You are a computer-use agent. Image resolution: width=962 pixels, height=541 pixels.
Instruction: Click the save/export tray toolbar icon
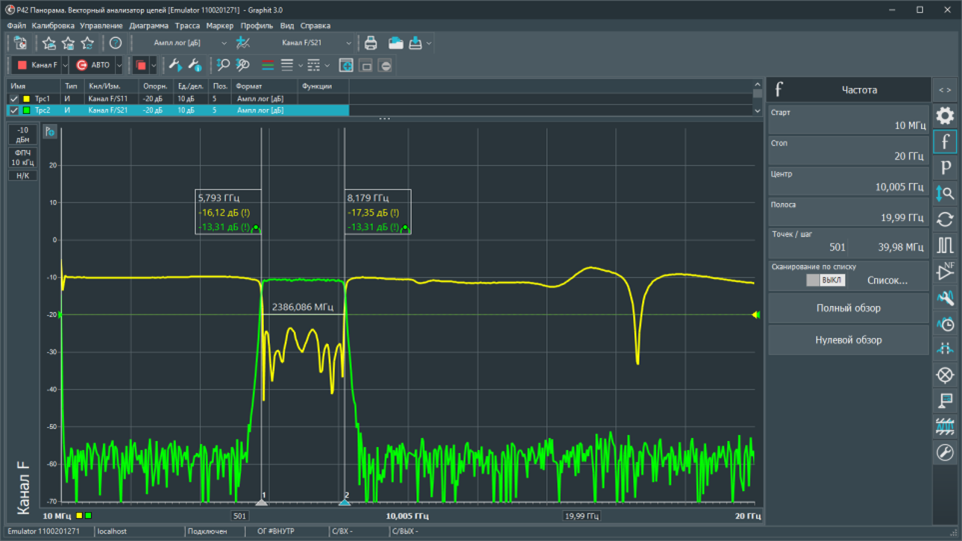[415, 43]
